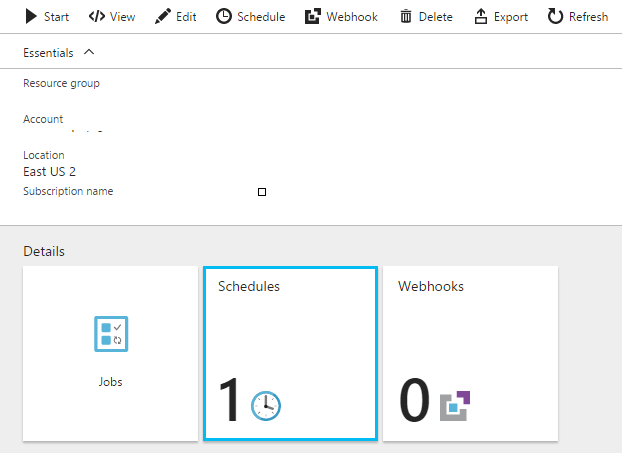The image size is (635, 470).
Task: Click the Subscription name label
Action: (x=68, y=191)
